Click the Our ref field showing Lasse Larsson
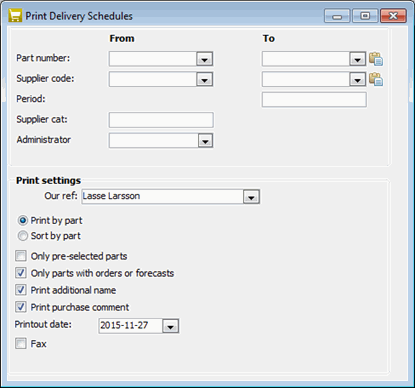The width and height of the screenshot is (415, 388). [x=163, y=196]
